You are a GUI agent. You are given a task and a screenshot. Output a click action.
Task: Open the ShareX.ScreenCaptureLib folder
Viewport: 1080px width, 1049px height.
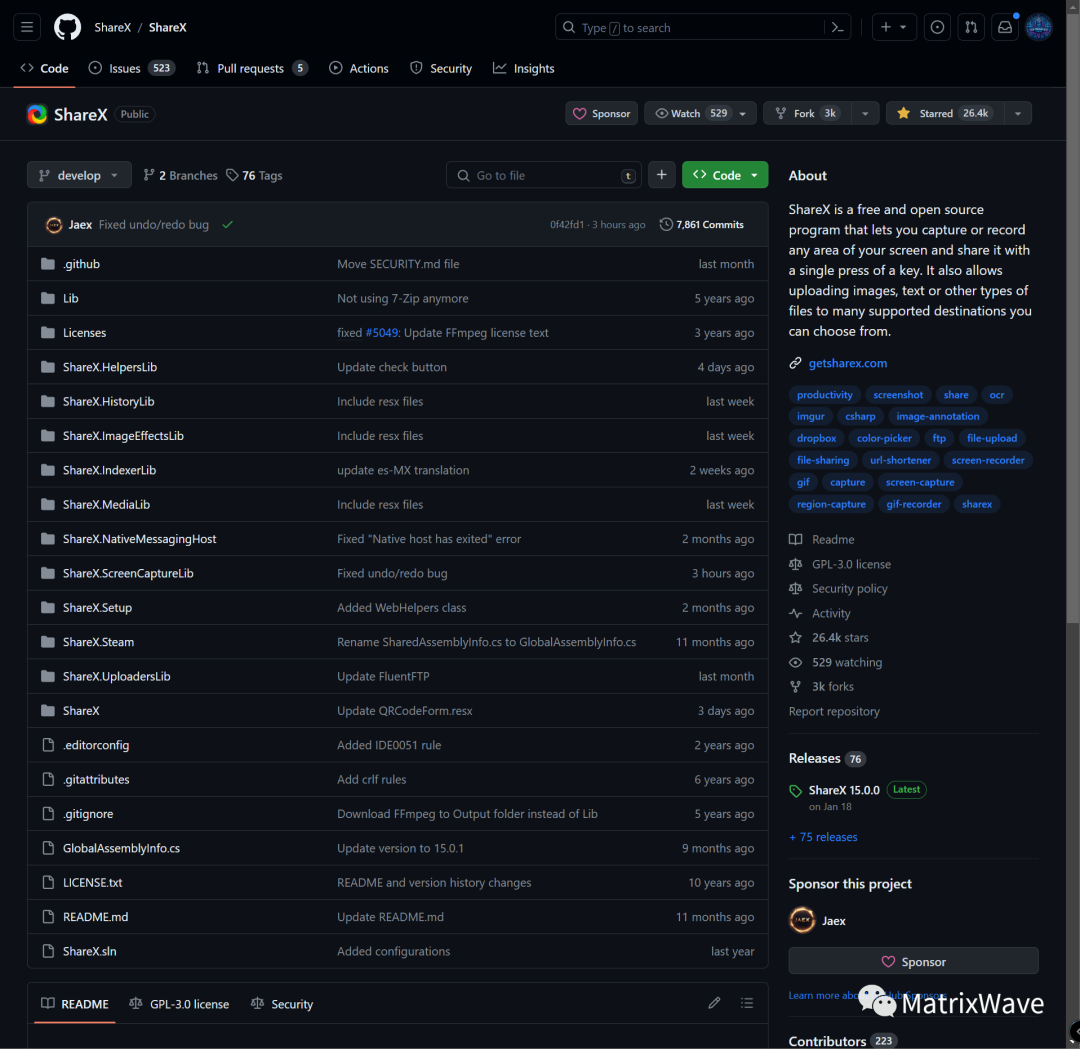[x=128, y=573]
